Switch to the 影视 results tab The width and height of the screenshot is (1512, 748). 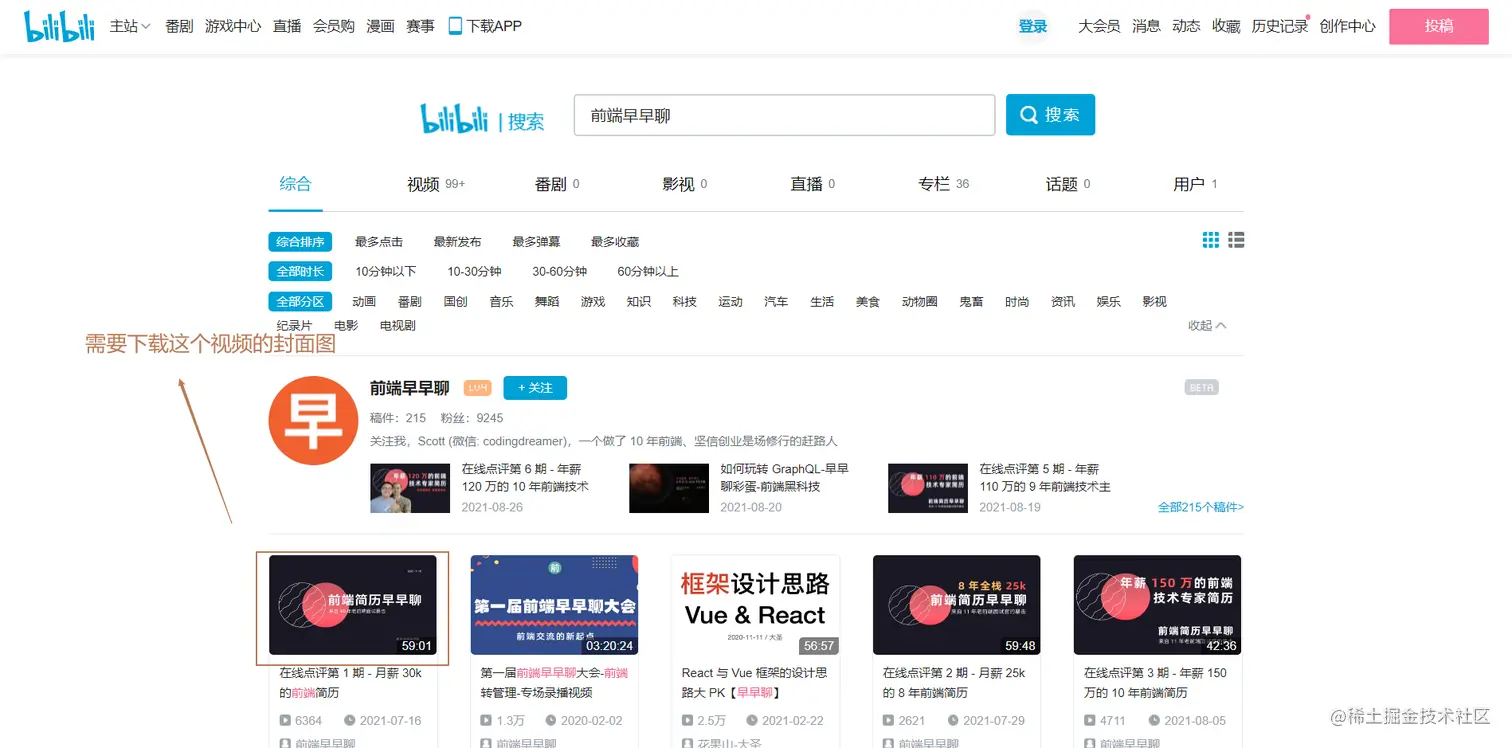click(x=685, y=184)
